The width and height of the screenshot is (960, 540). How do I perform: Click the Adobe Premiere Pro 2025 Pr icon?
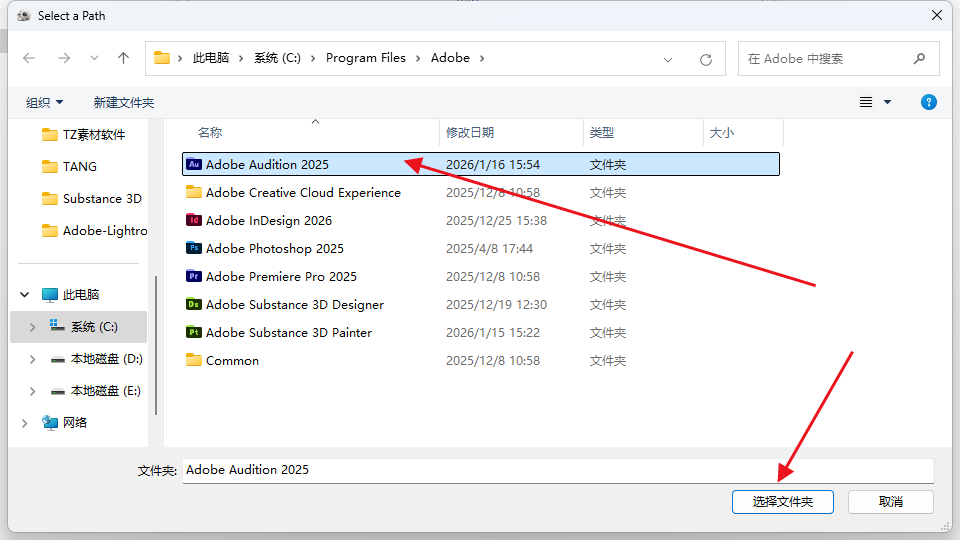tap(193, 276)
